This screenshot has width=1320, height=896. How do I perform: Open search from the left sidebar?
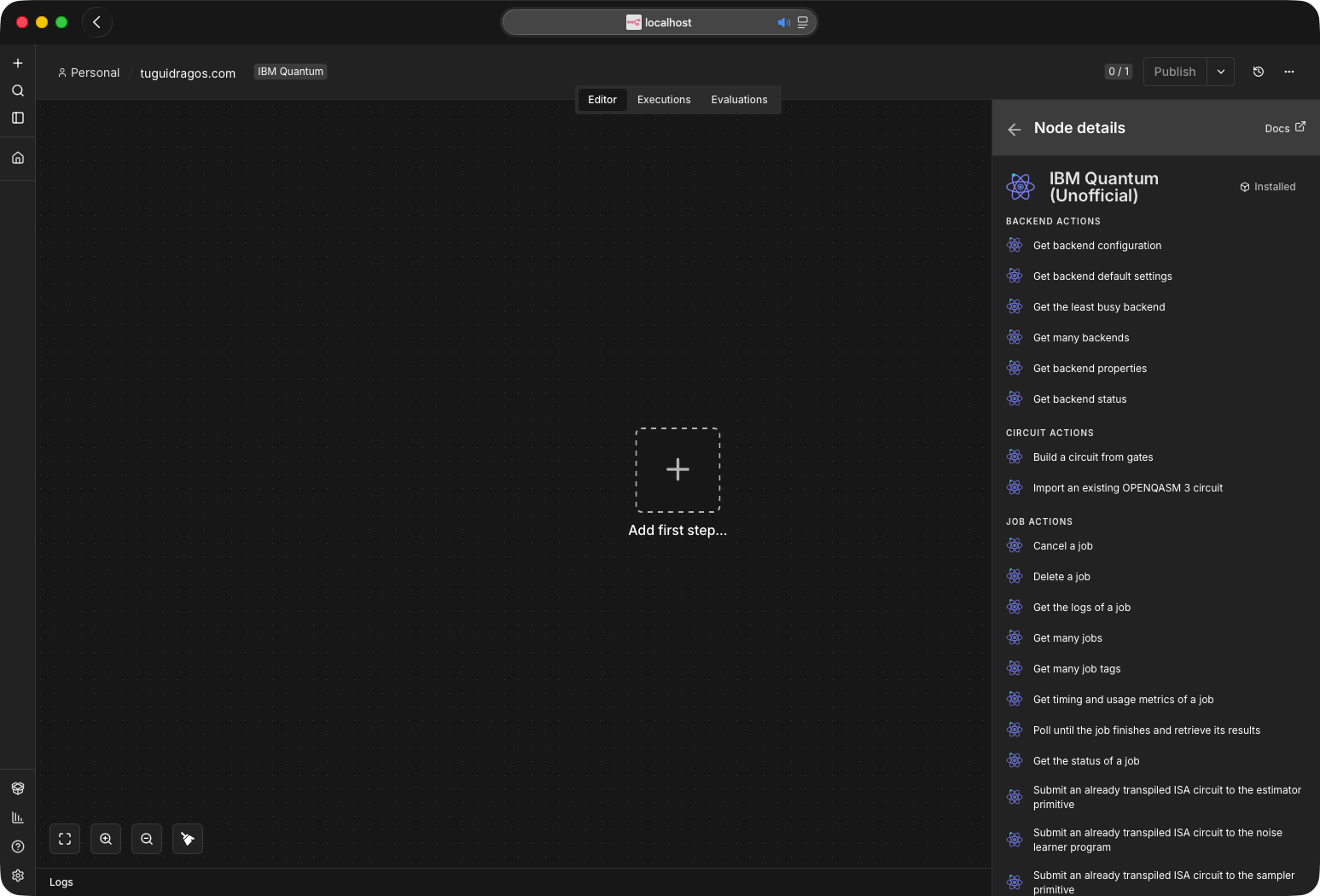[x=18, y=90]
